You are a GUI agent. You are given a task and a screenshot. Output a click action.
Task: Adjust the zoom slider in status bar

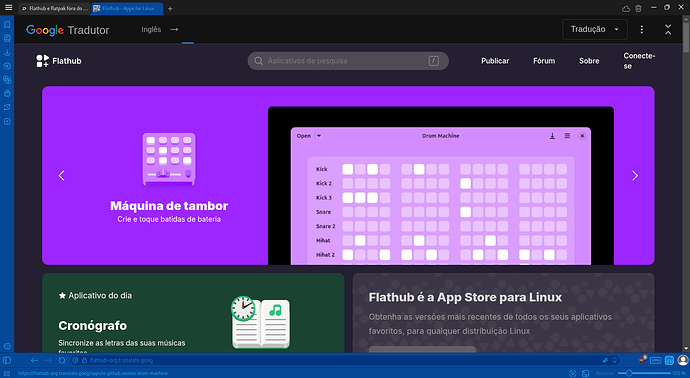644,374
